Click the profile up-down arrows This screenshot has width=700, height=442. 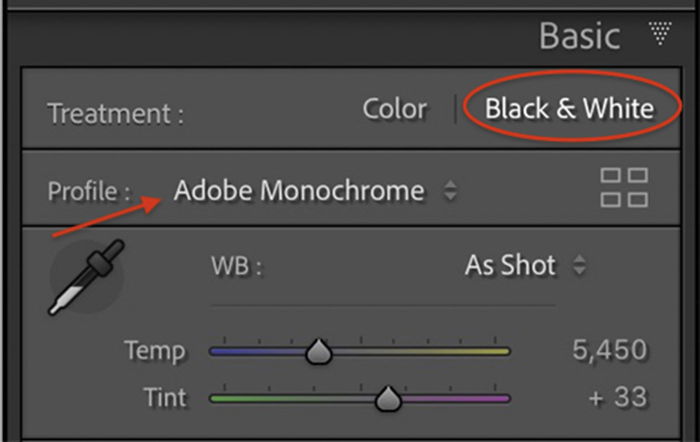[450, 191]
